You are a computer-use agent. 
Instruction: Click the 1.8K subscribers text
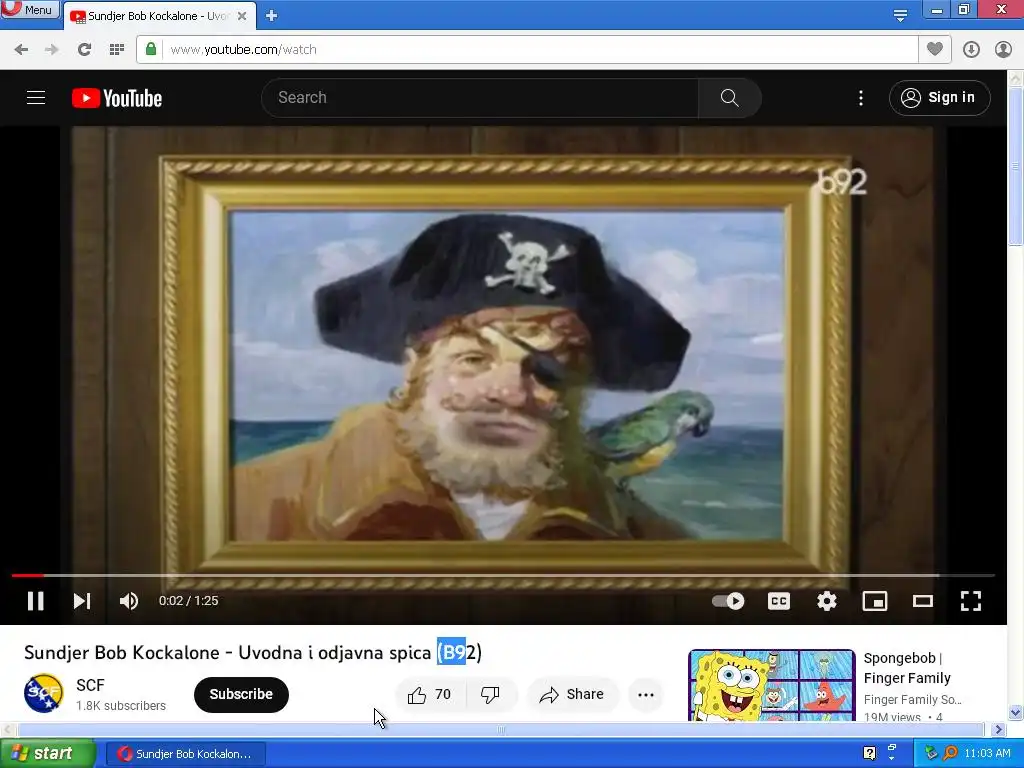[121, 706]
